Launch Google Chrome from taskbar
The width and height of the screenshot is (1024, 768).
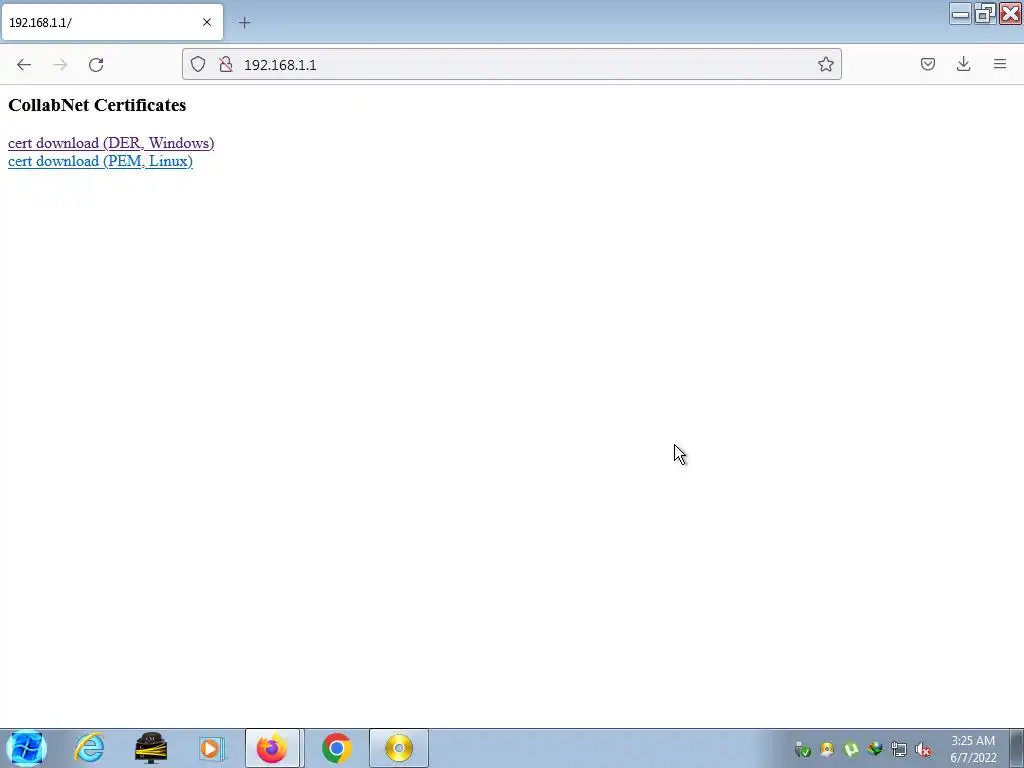[x=336, y=748]
